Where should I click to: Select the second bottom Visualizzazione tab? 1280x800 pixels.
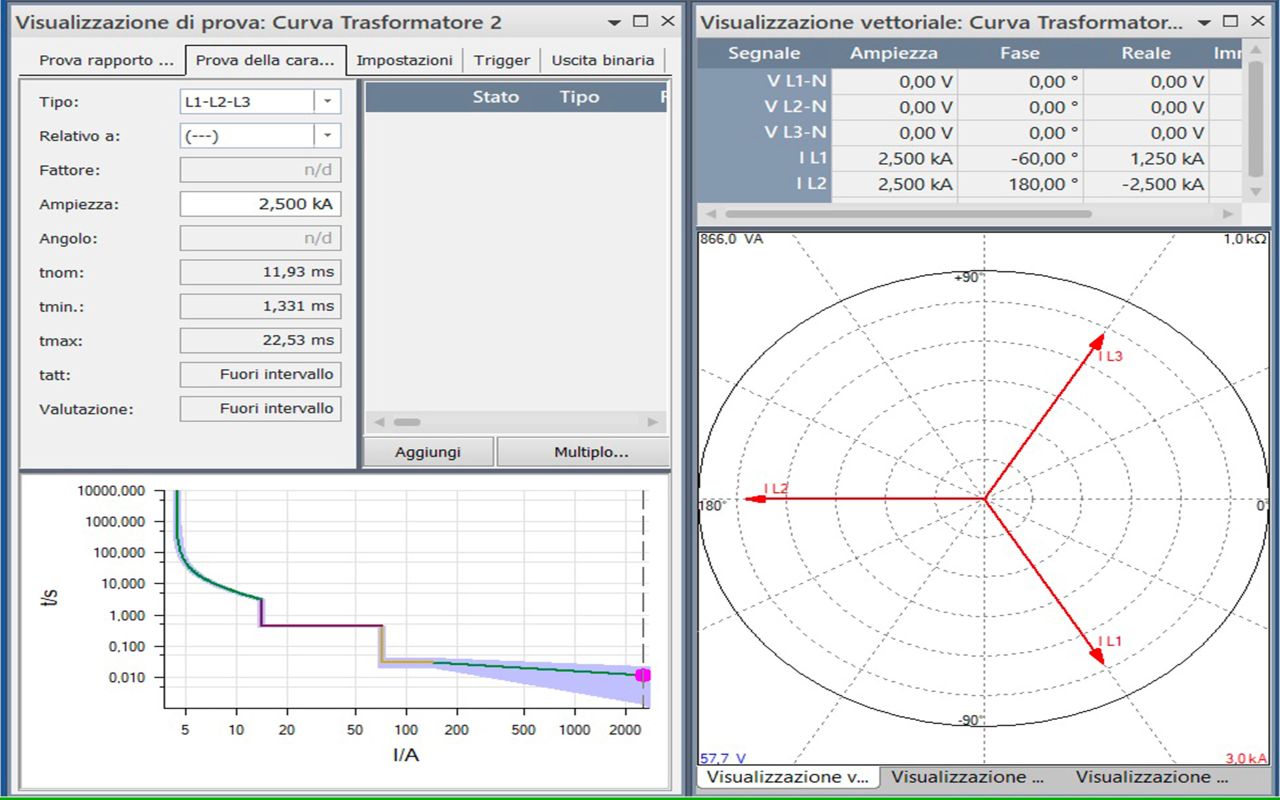point(967,777)
